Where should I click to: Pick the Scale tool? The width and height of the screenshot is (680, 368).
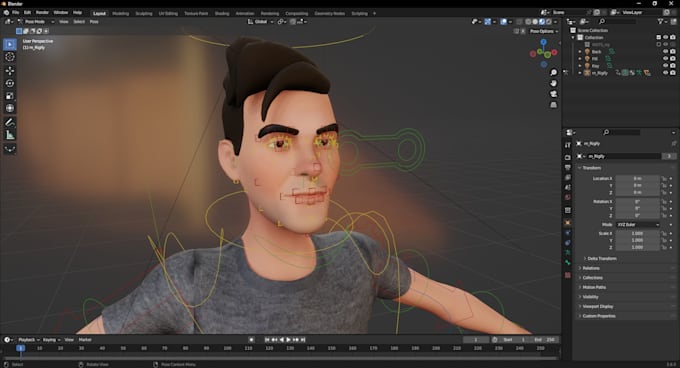pos(10,96)
